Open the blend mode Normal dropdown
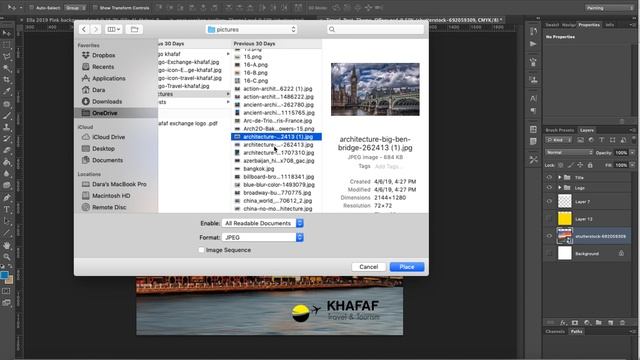The image size is (640, 360). point(569,152)
